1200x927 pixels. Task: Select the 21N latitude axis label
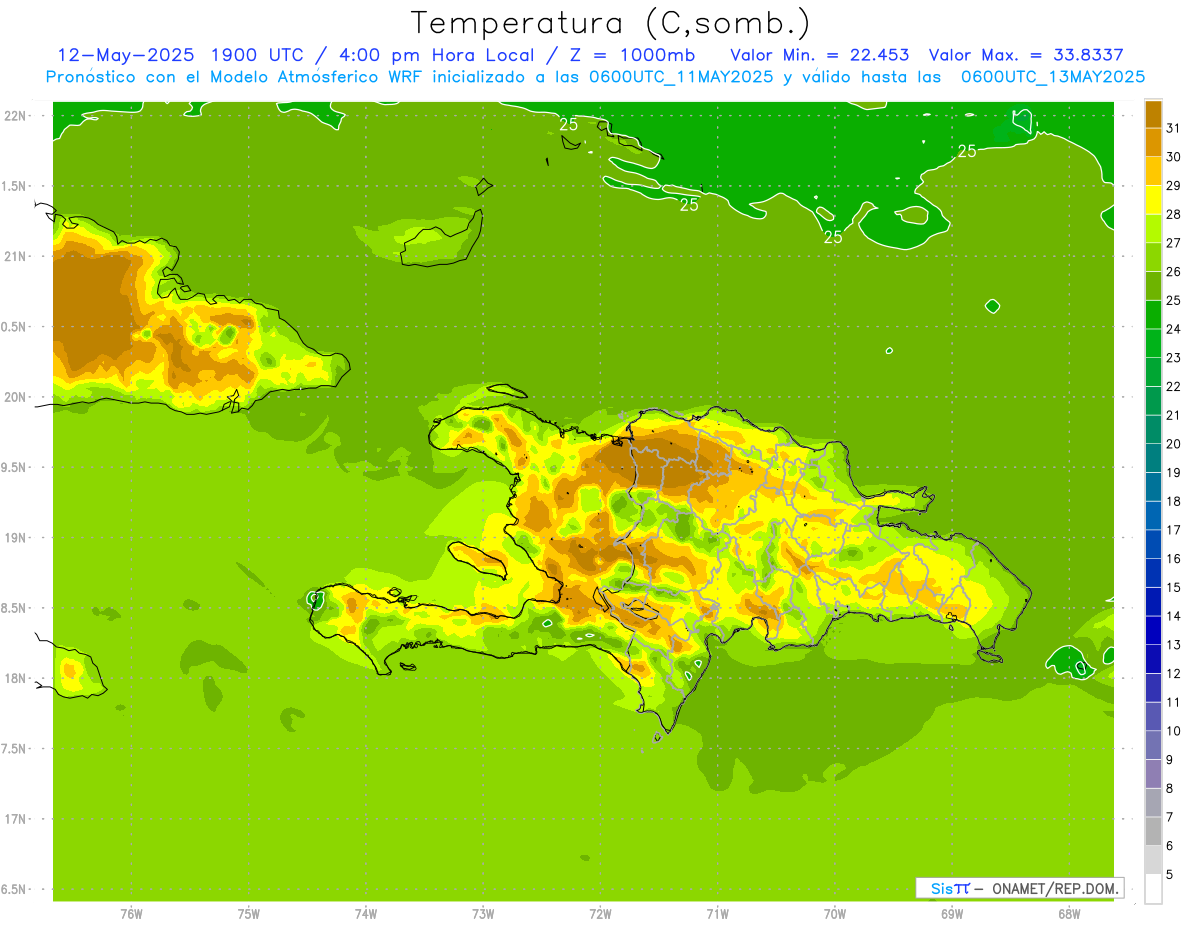click(15, 256)
